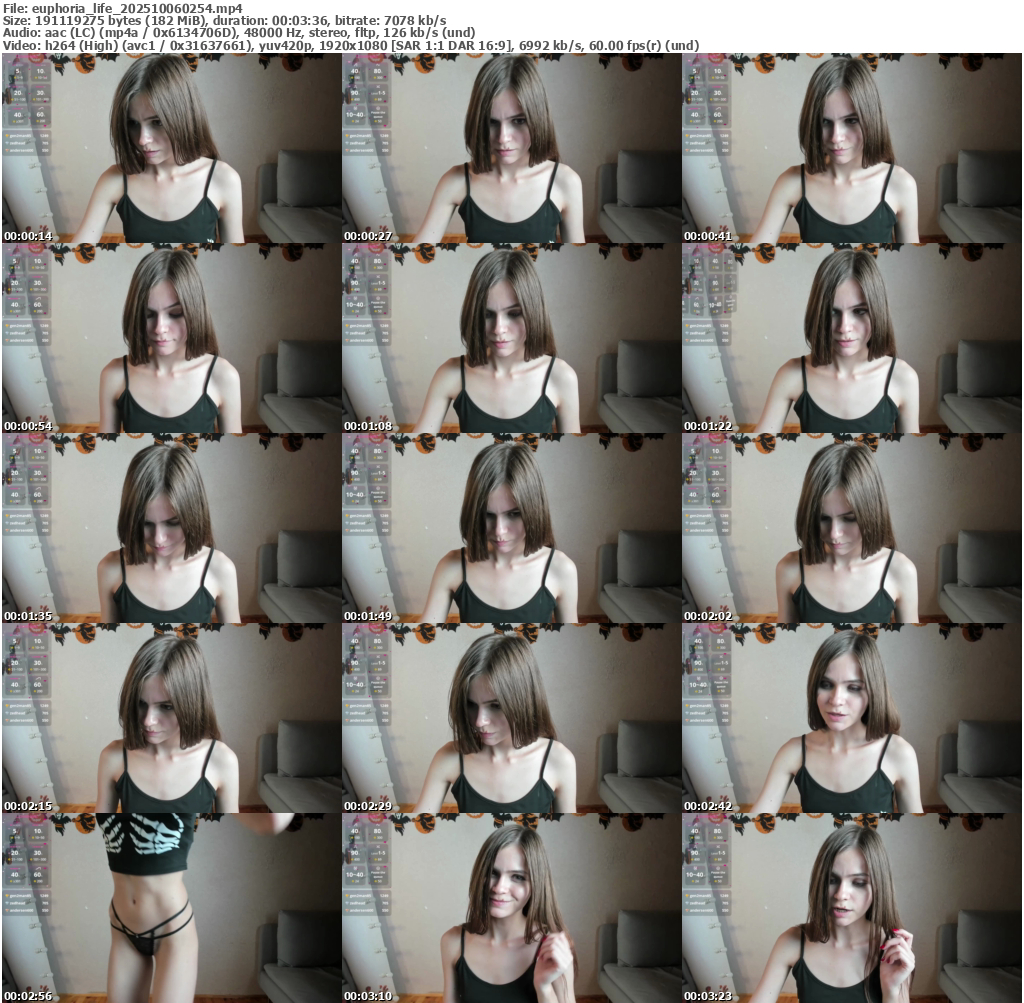Open the thumbnail at 00:02:02
The width and height of the screenshot is (1024, 1003).
point(851,528)
